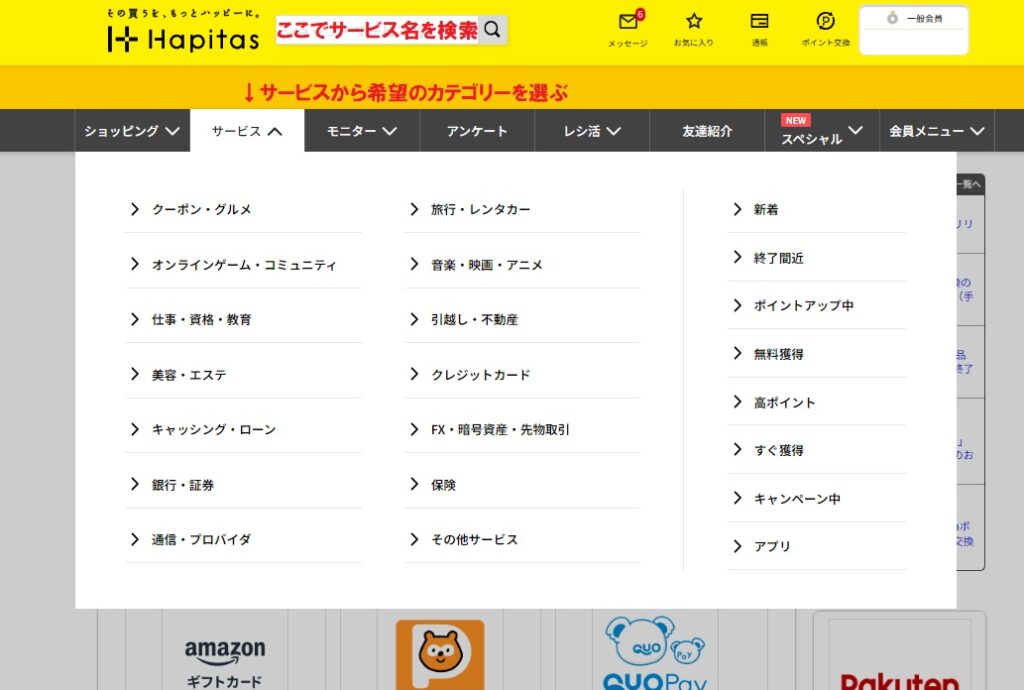Screen dimensions: 1024x690
Task: Open 旅行・レンタカー category
Action: coord(480,210)
